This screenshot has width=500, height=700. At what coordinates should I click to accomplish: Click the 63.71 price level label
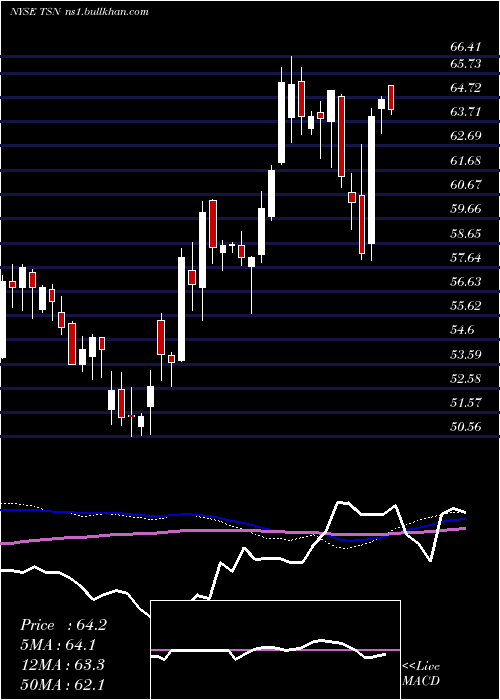[x=465, y=112]
